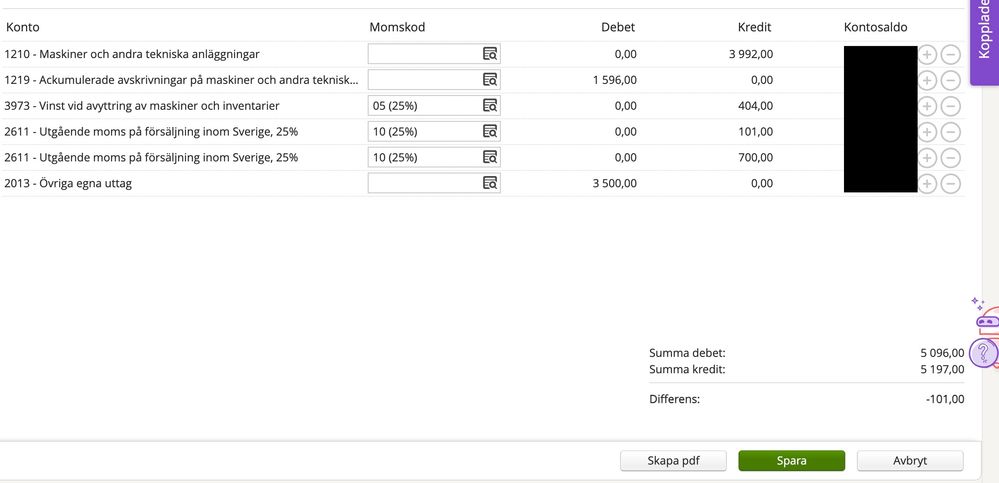This screenshot has height=483, width=999.
Task: Click the empty momskod field for account 1210
Action: click(x=424, y=54)
